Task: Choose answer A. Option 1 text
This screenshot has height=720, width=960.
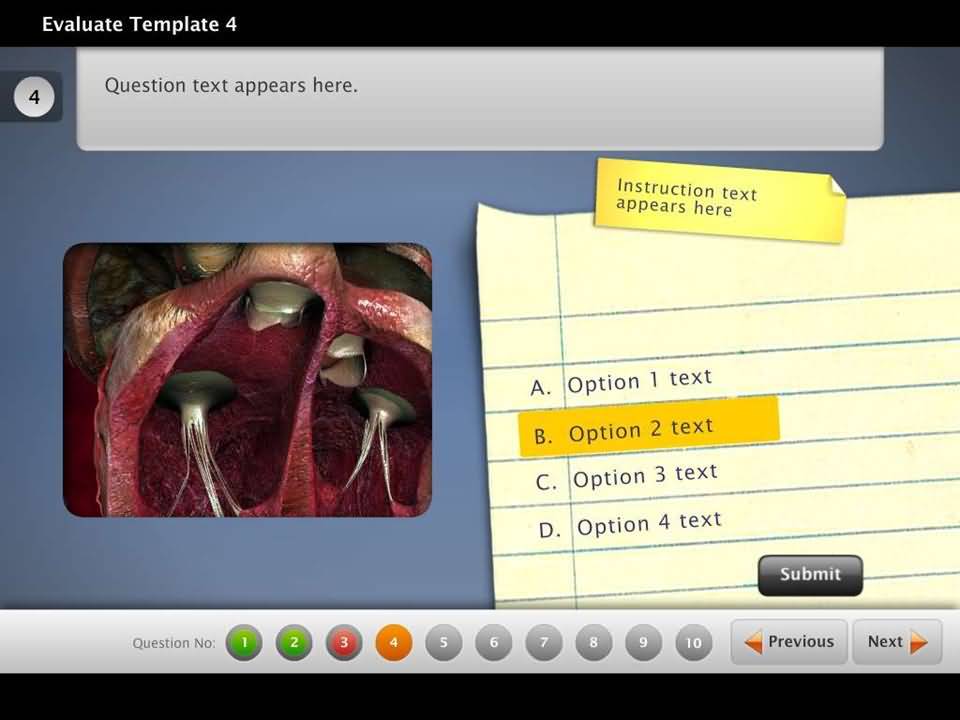Action: 622,383
